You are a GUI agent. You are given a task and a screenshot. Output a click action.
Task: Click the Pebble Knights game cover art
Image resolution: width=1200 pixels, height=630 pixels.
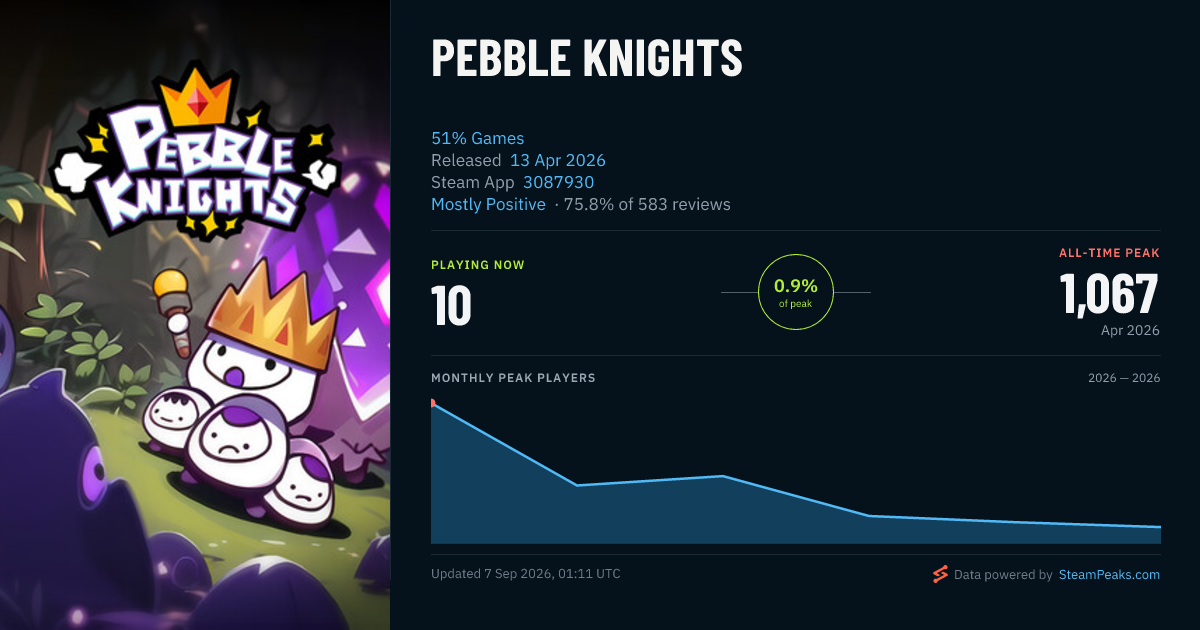(x=195, y=315)
